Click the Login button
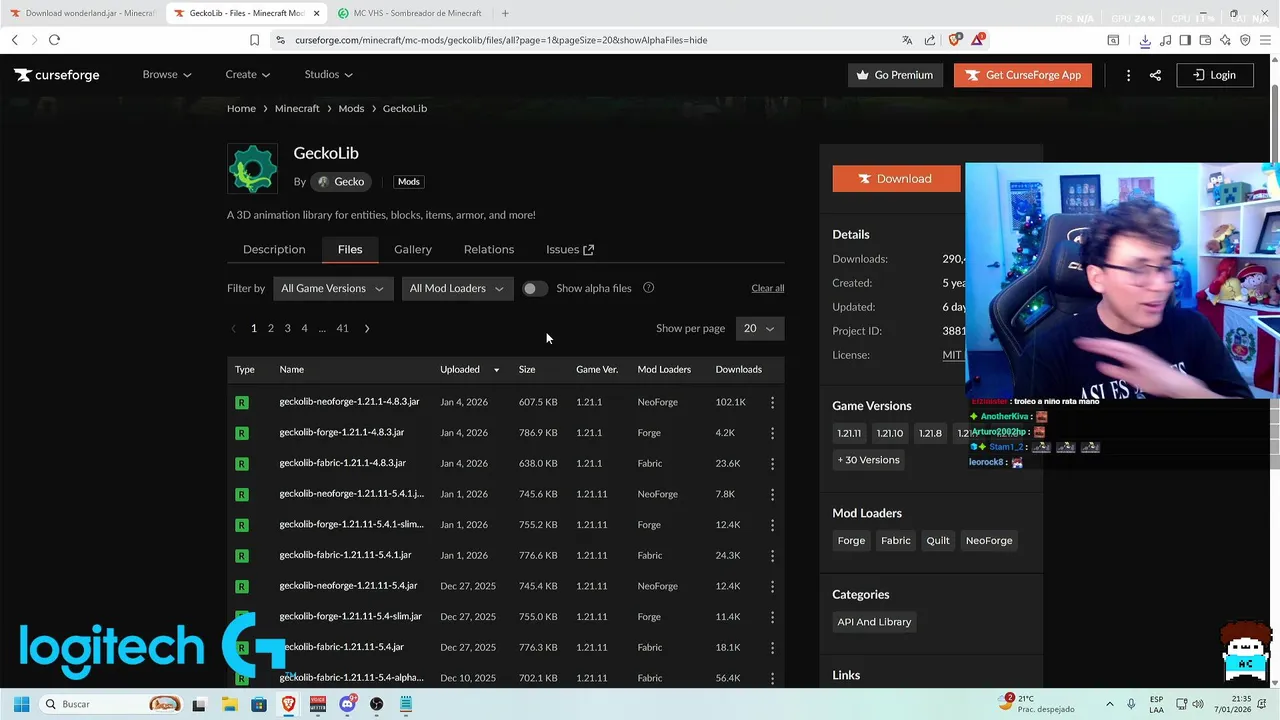The width and height of the screenshot is (1280, 720). click(1215, 75)
